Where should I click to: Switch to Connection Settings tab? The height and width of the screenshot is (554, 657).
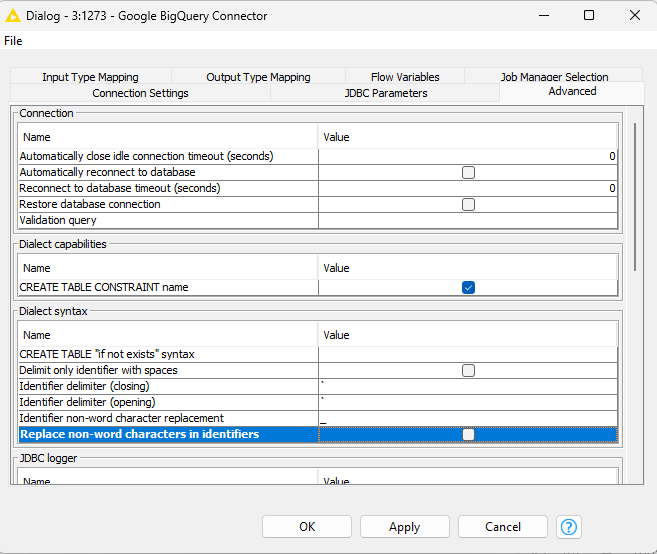140,93
